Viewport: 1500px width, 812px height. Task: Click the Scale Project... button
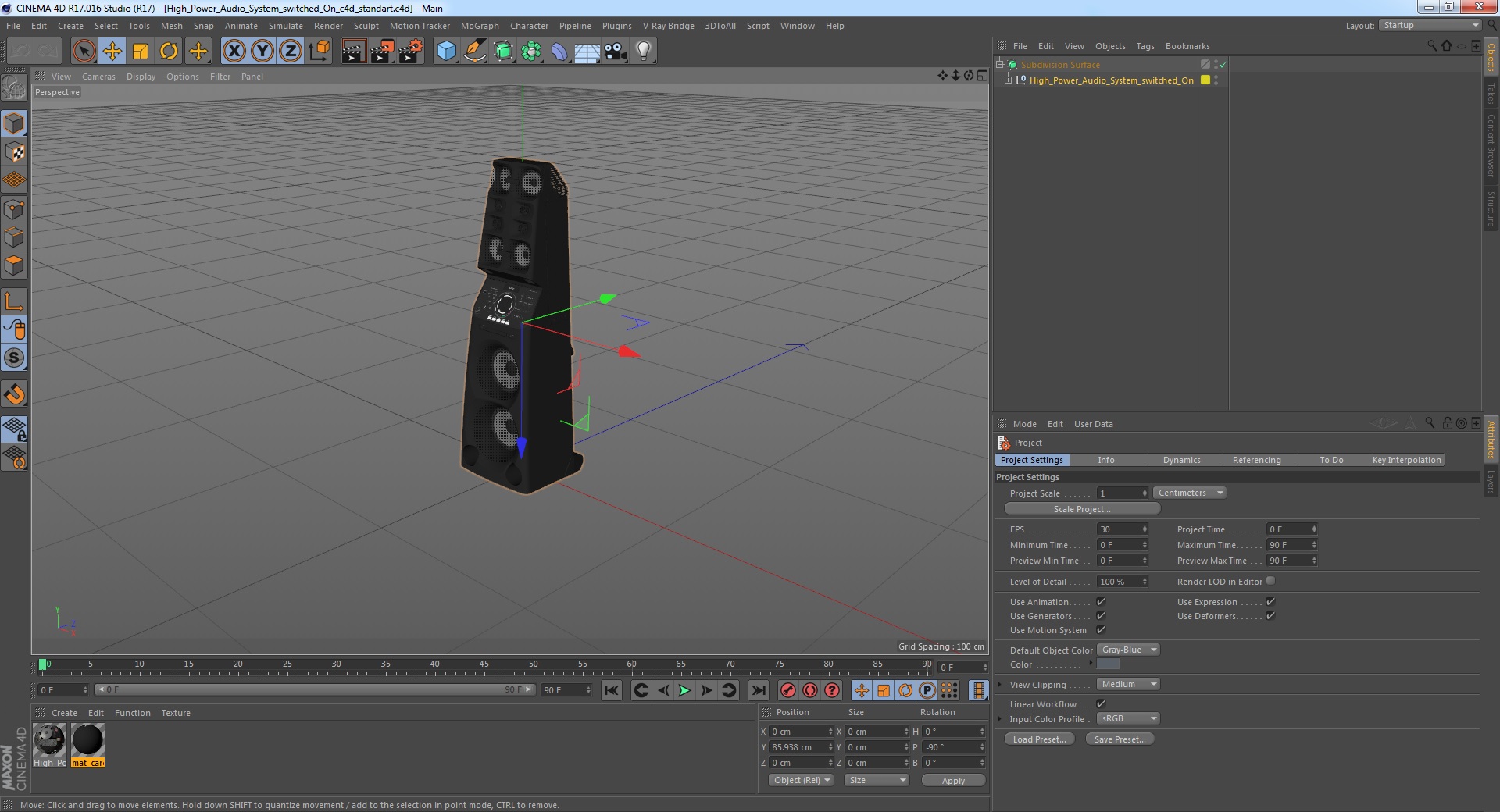[x=1082, y=509]
